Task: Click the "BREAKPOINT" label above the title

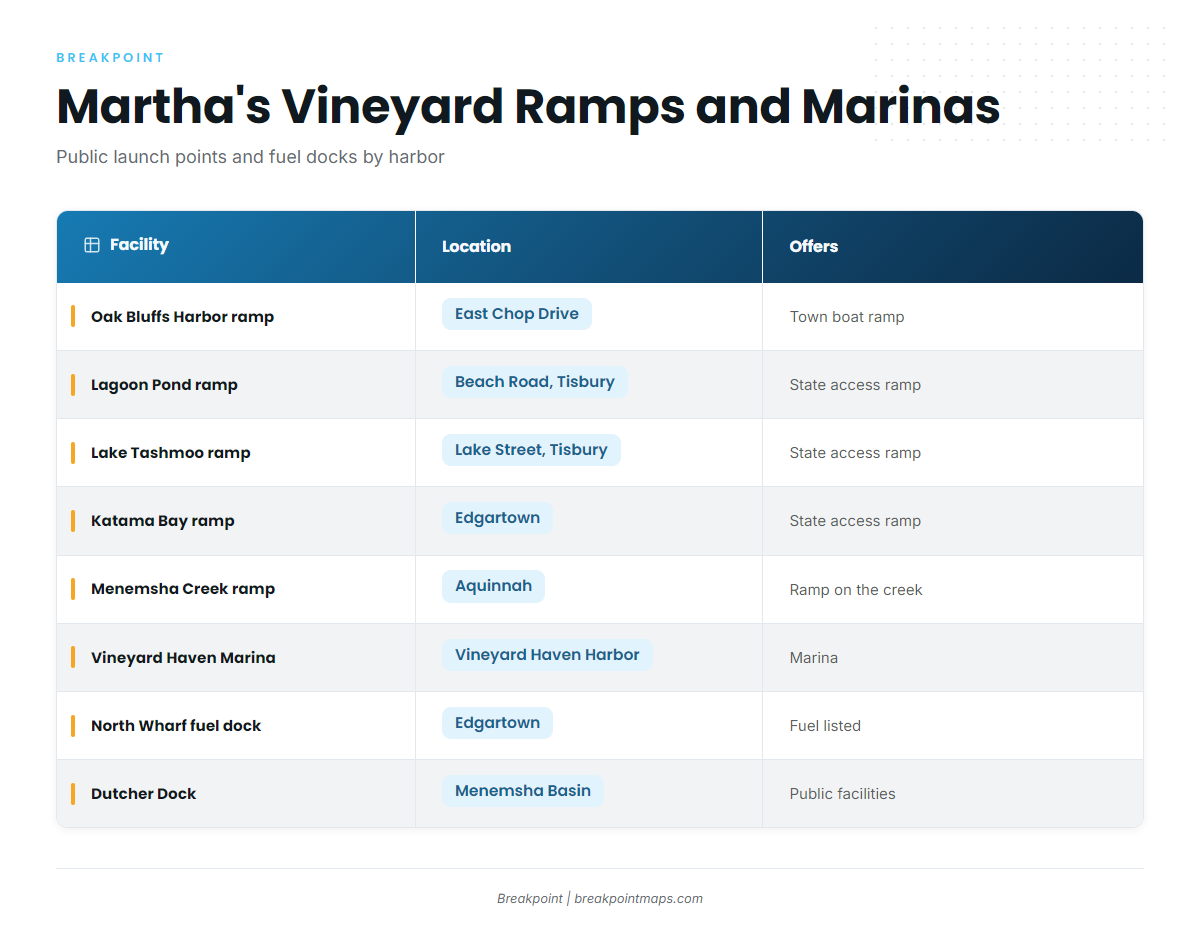Action: tap(110, 58)
